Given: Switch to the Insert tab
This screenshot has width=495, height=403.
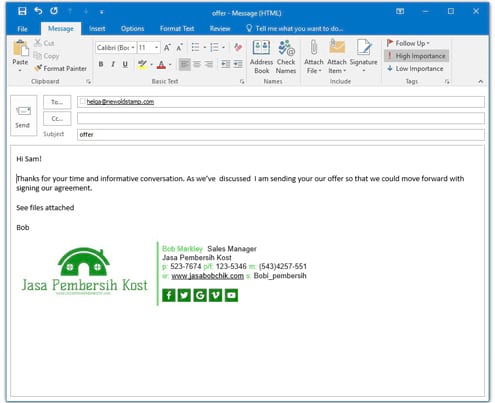Looking at the screenshot, I should tap(97, 29).
